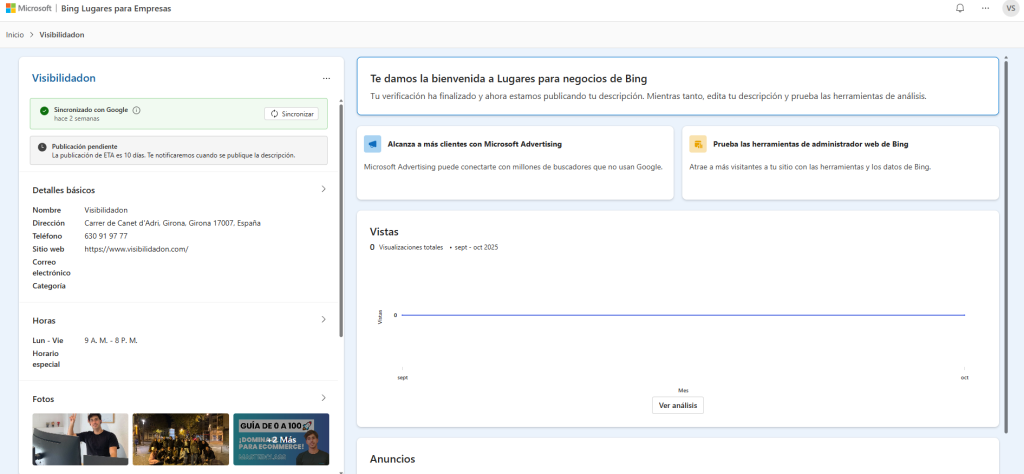The width and height of the screenshot is (1024, 474).
Task: Click the Microsoft logo in header
Action: pos(12,8)
